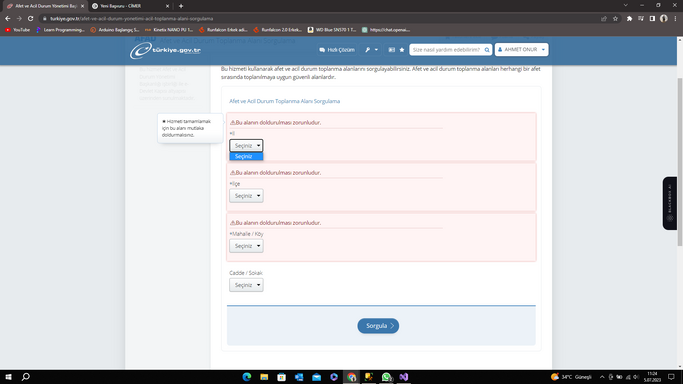Focus the 'Size nasıl yardım edebilirim?' search box
This screenshot has height=384, width=683.
click(446, 50)
